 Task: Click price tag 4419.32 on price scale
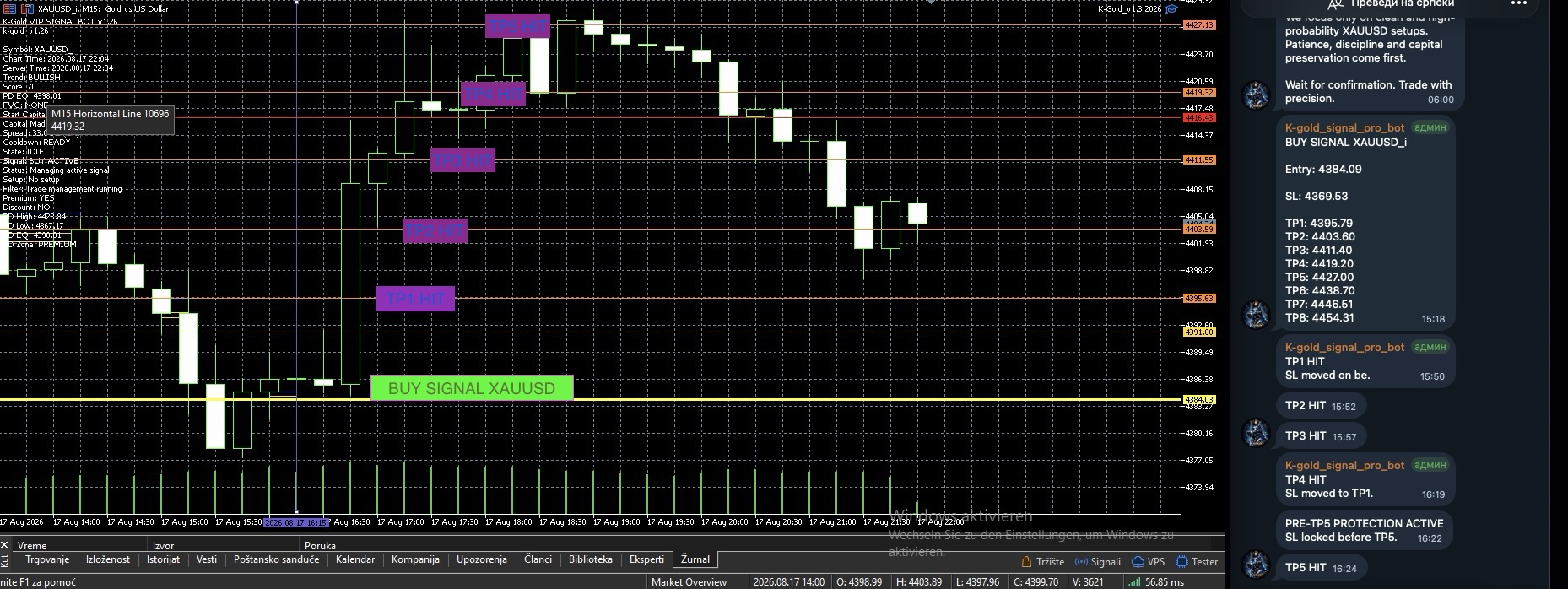1199,92
